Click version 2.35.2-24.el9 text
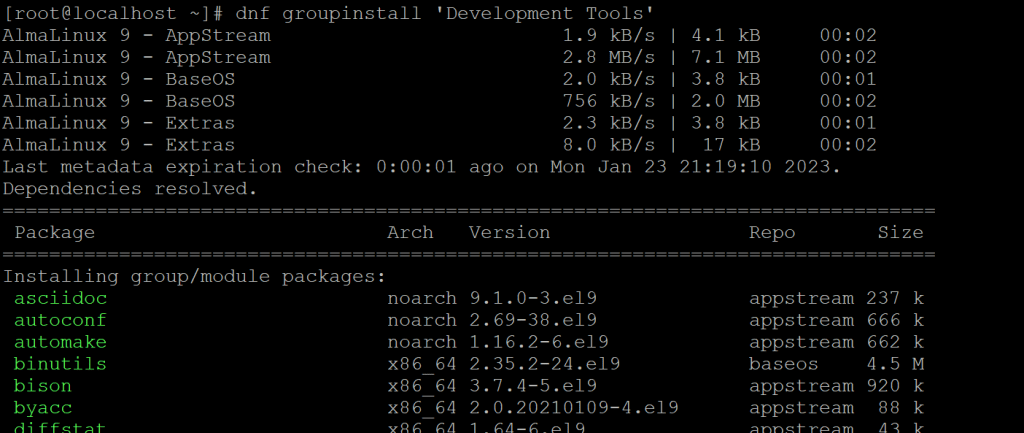The height and width of the screenshot is (433, 1024). [x=545, y=364]
